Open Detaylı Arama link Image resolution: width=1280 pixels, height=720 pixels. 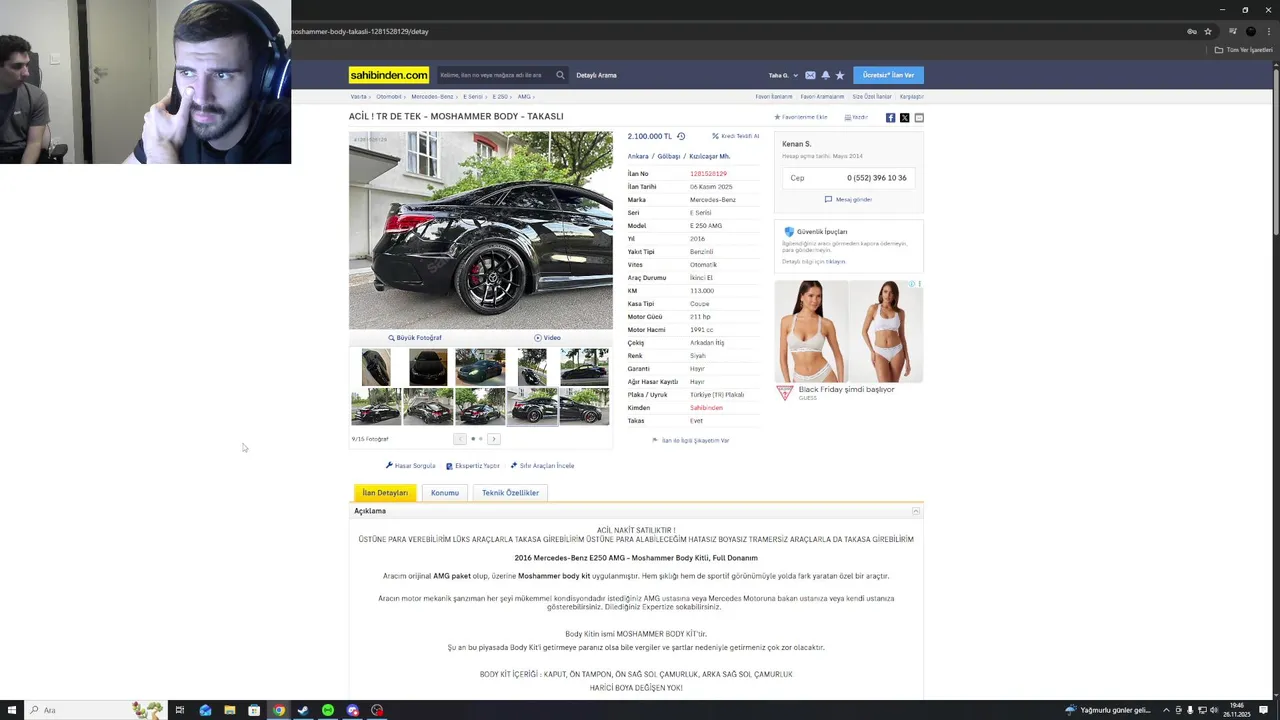pyautogui.click(x=596, y=75)
